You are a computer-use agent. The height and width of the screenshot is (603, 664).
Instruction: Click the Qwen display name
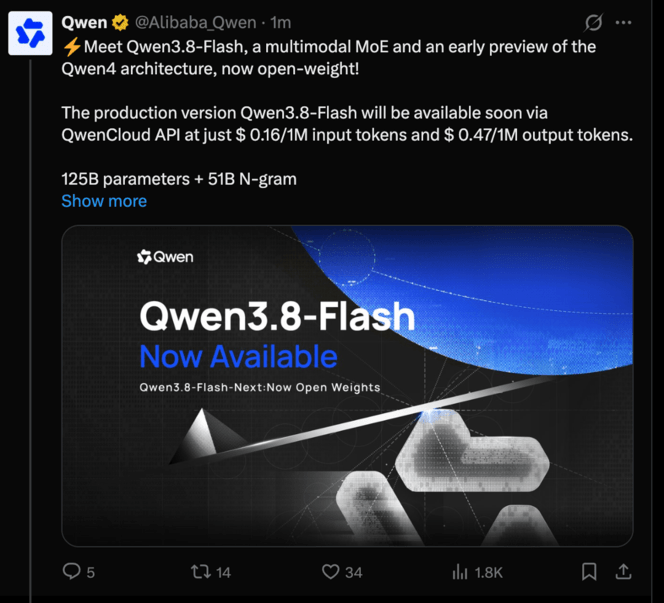tap(84, 22)
